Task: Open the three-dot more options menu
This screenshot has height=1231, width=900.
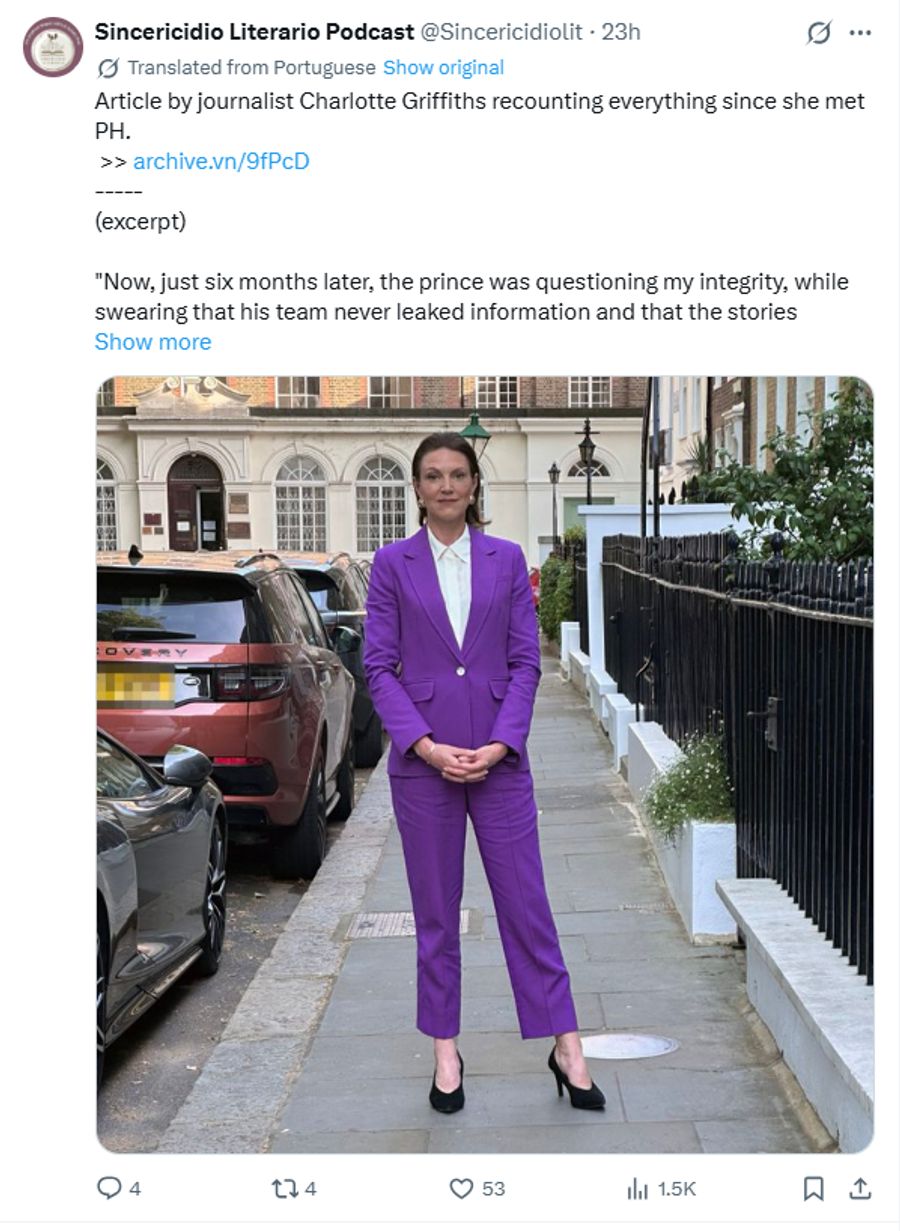Action: (x=860, y=33)
